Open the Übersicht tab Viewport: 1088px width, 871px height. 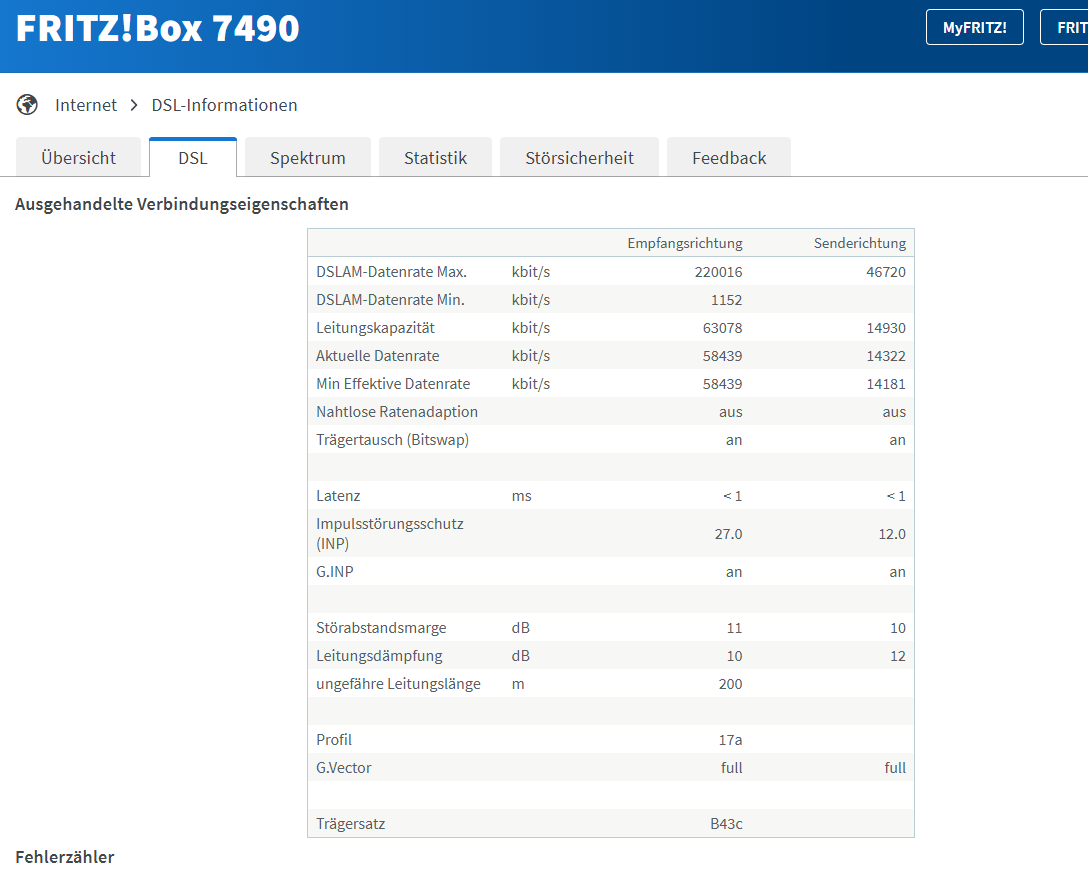point(78,158)
